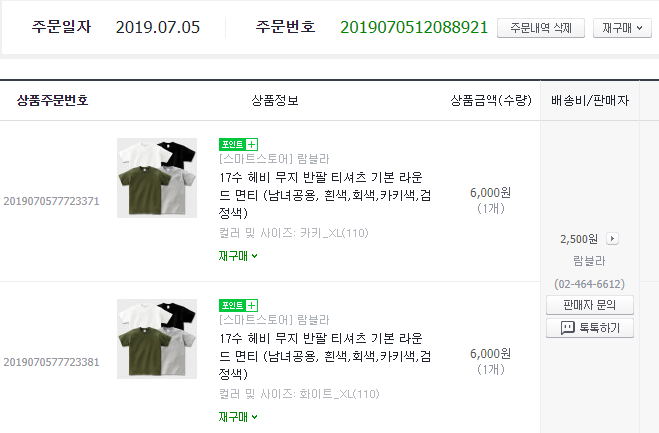
Task: Select product order number 2019070577723381
Action: click(52, 361)
